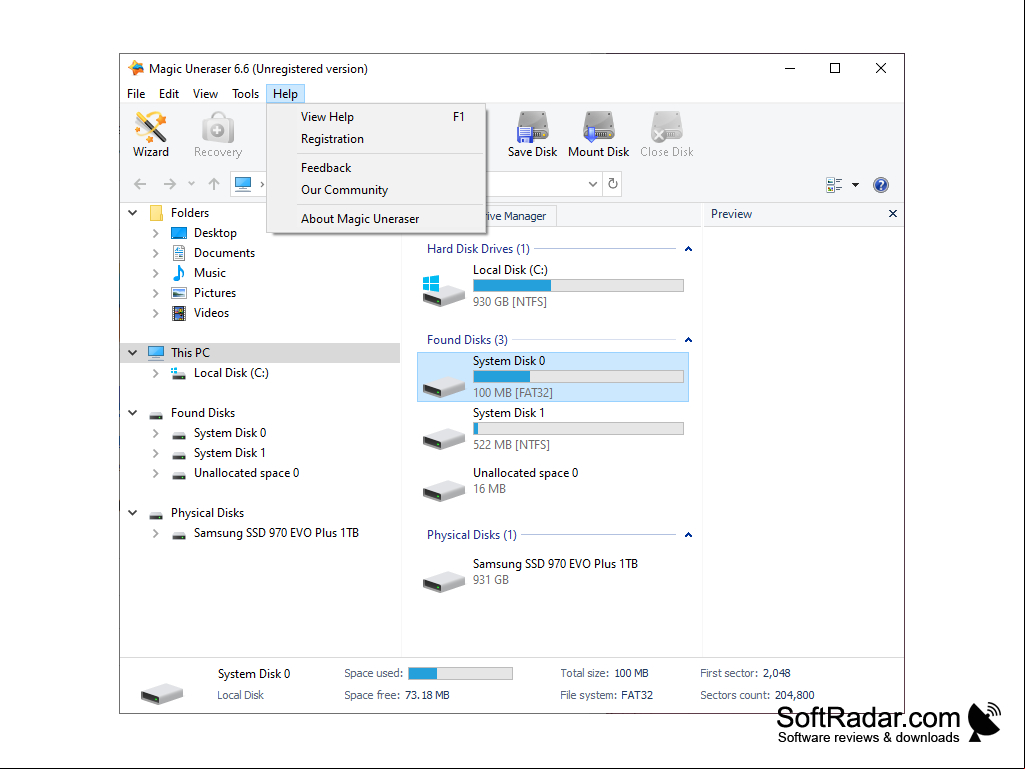
Task: Choose Registration from the Help menu
Action: pos(377,139)
